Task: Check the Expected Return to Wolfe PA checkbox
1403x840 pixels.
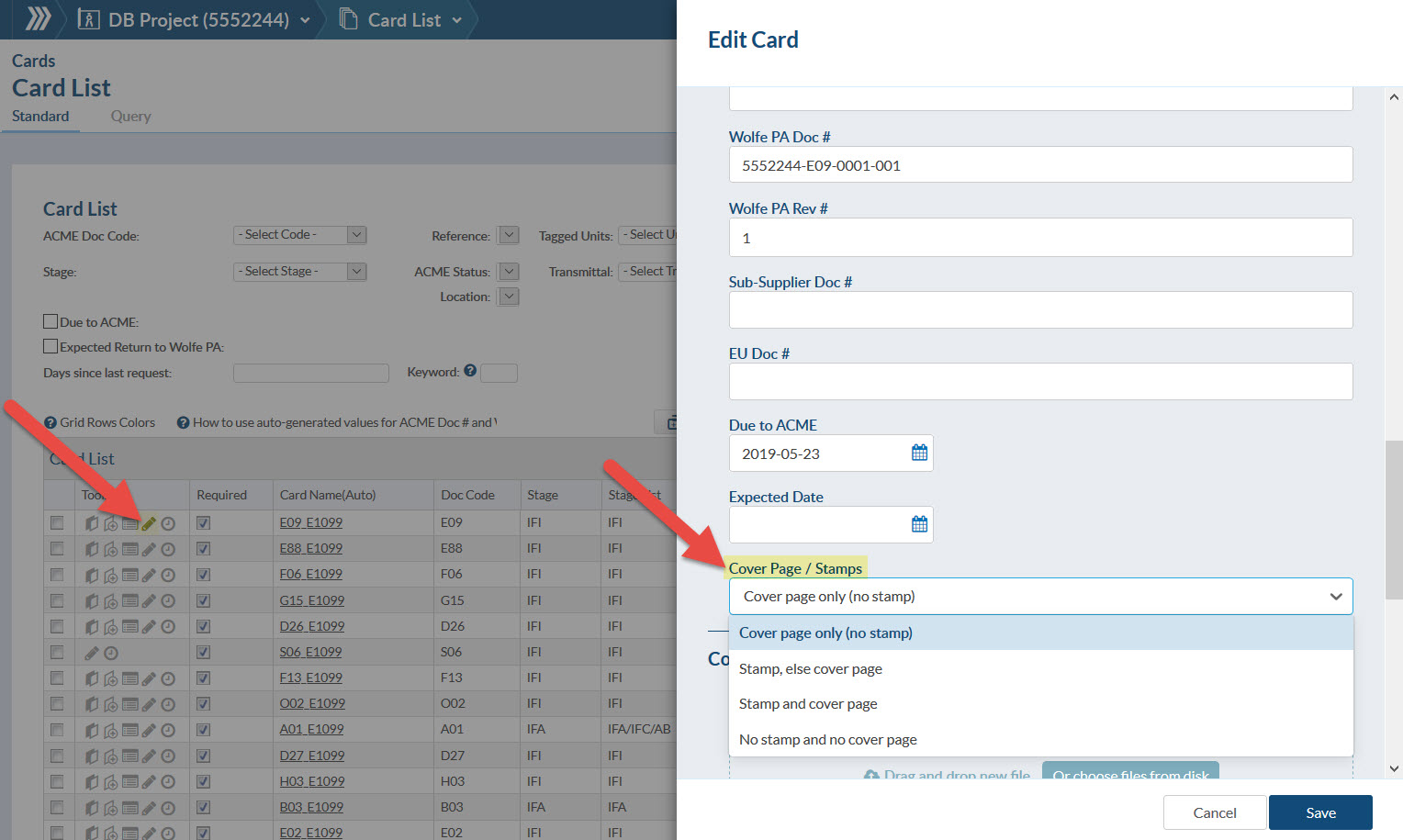Action: point(51,346)
